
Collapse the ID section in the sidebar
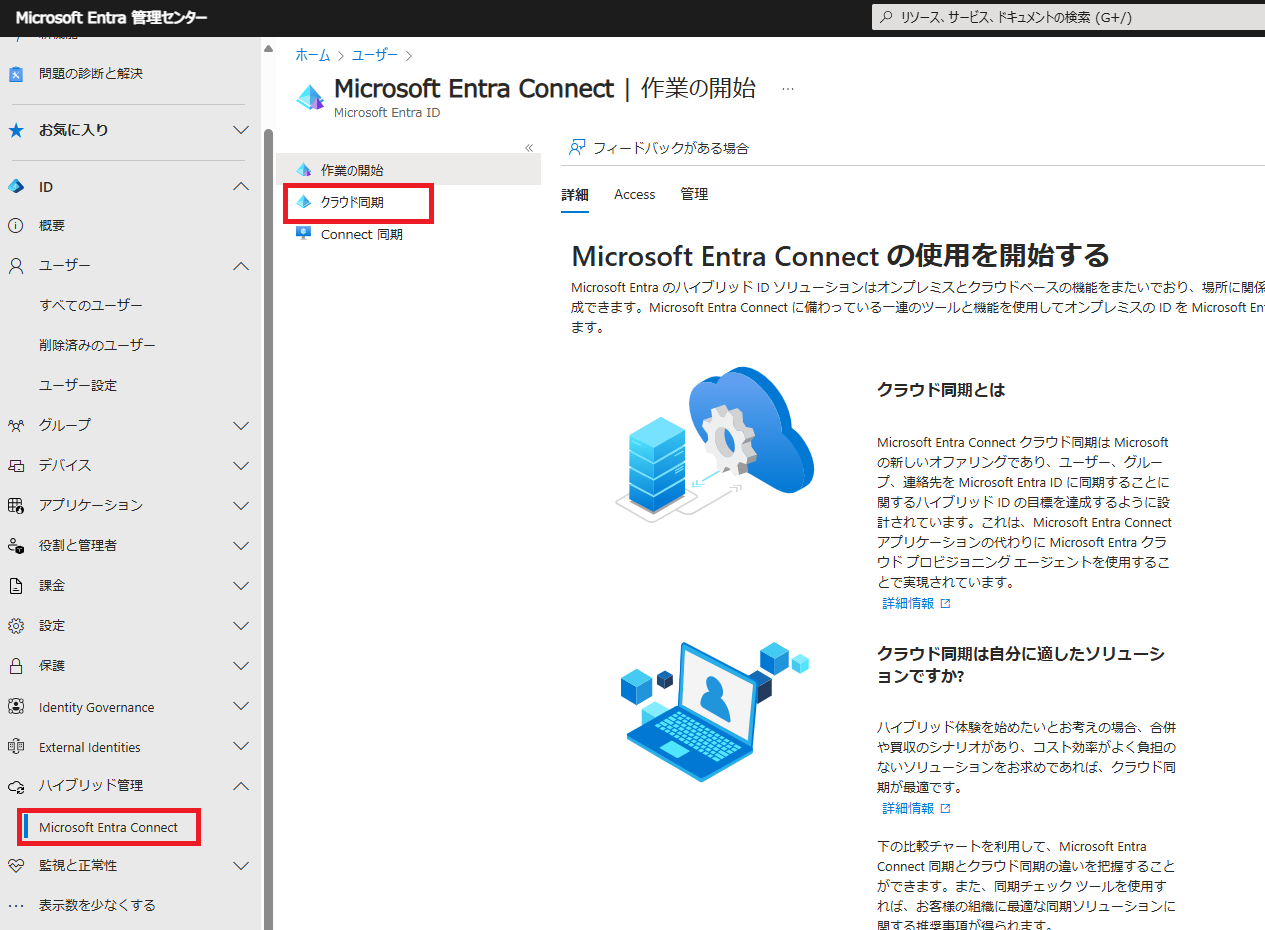pyautogui.click(x=240, y=185)
